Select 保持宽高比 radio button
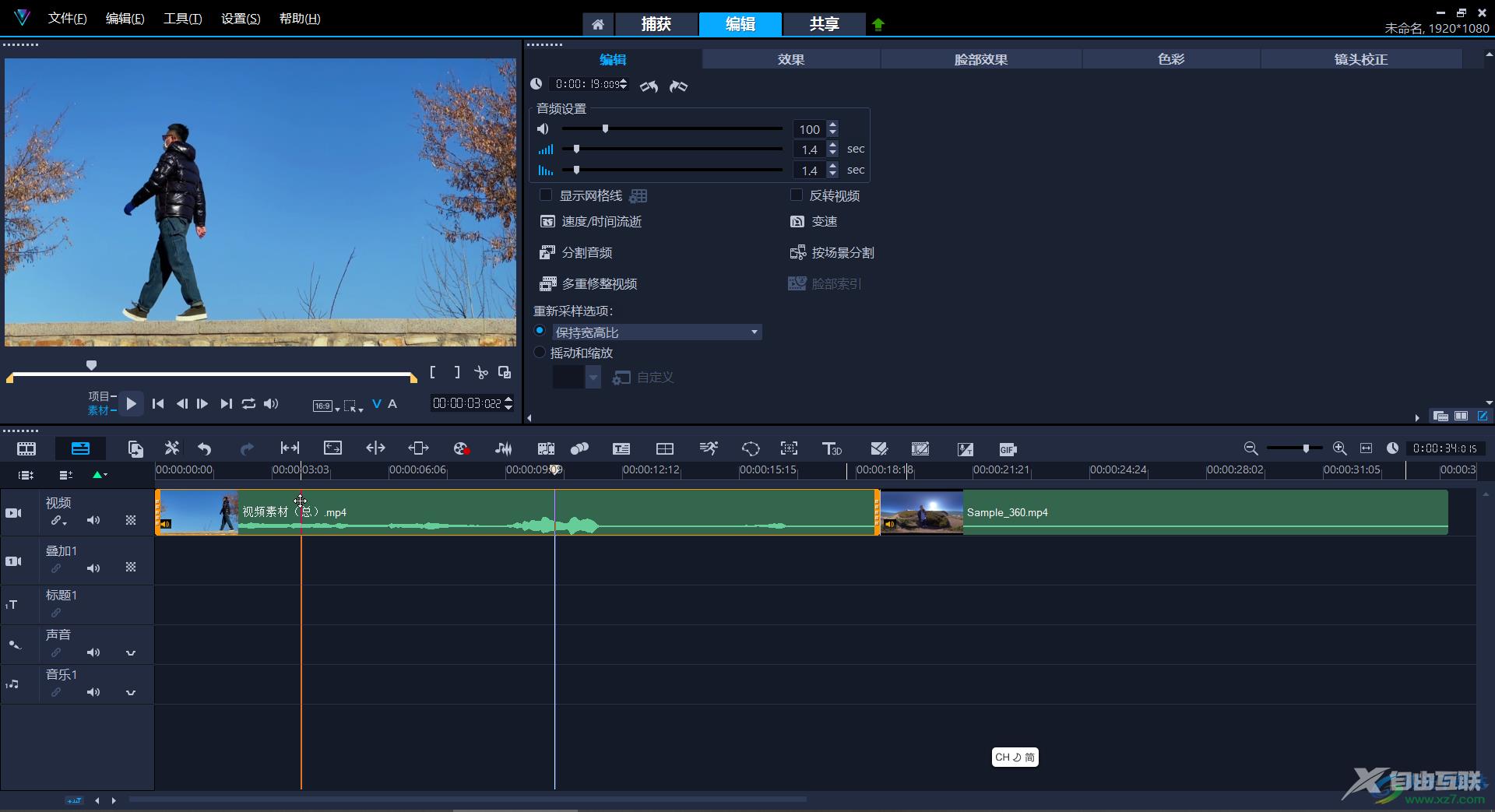This screenshot has height=812, width=1495. click(540, 331)
